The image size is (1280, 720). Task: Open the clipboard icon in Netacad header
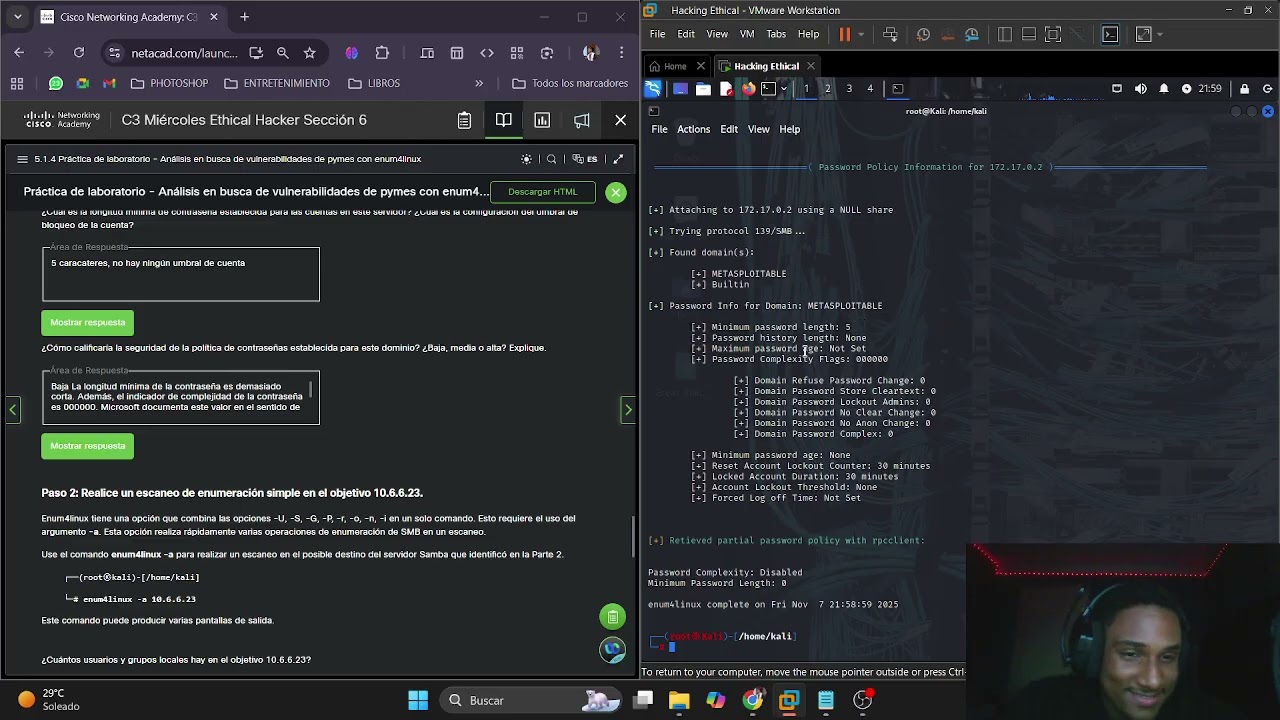(x=464, y=120)
